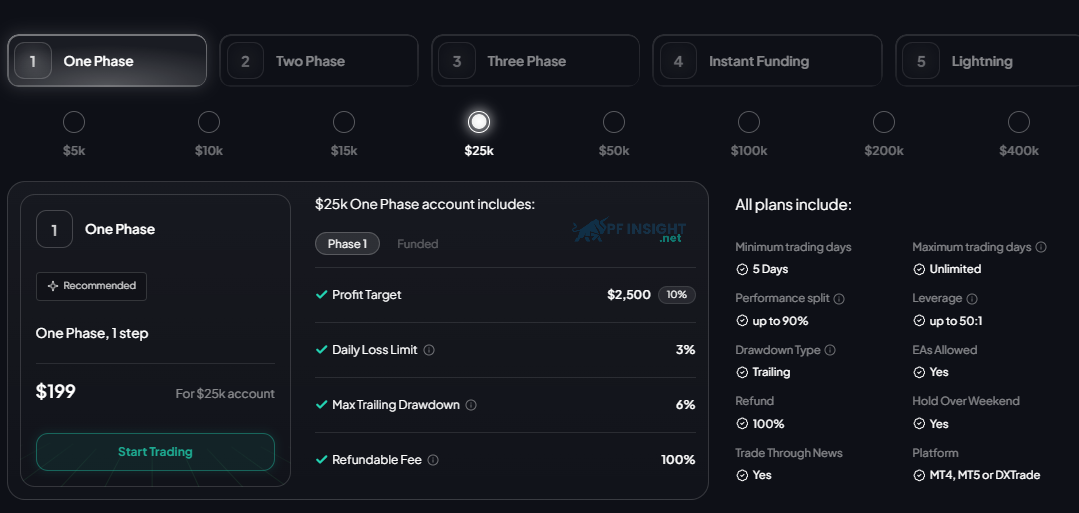Screen dimensions: 1079x513
Task: Click the 10% profit target badge
Action: click(x=677, y=295)
